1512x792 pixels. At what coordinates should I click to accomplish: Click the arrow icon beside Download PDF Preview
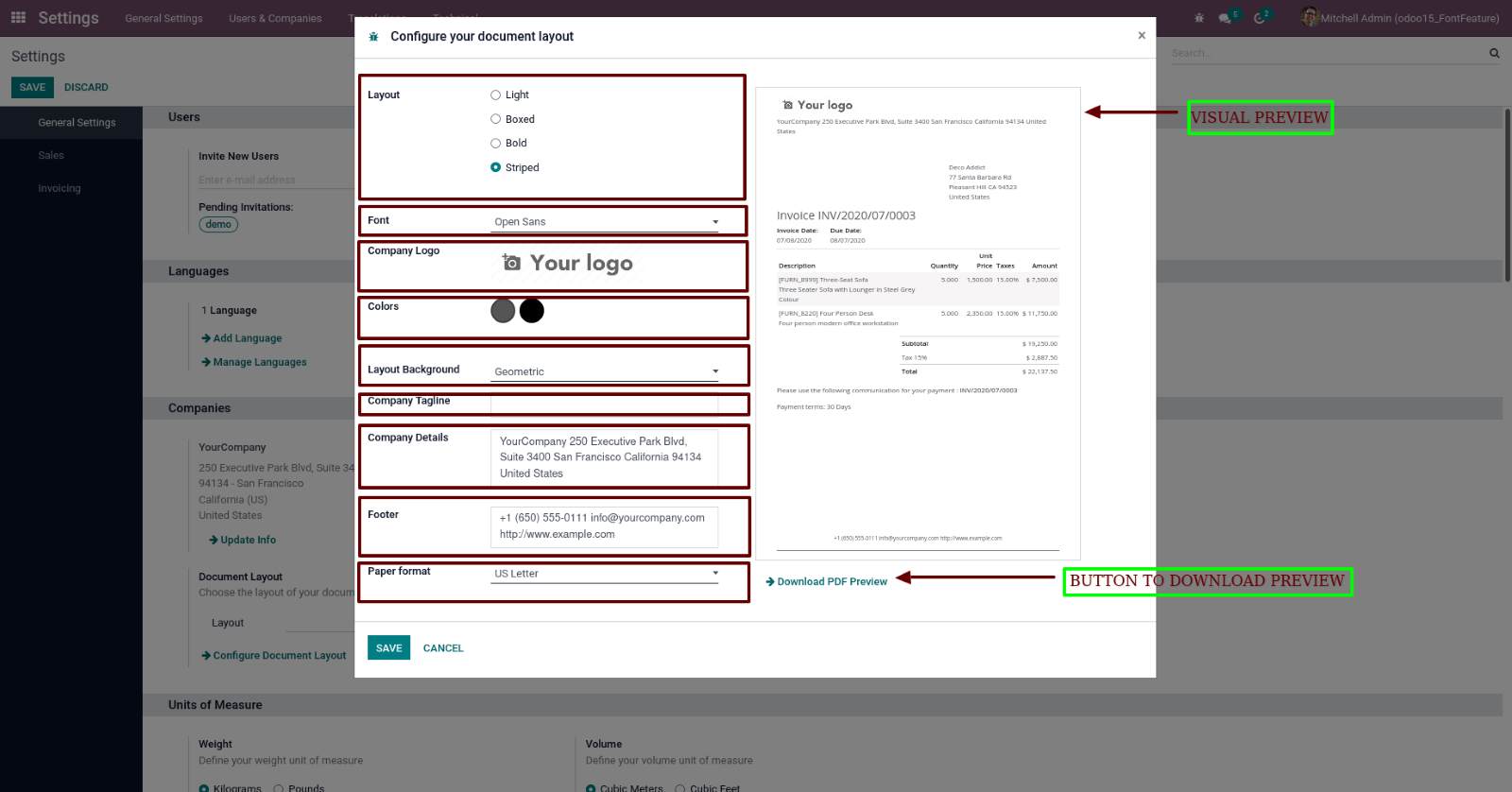(x=770, y=581)
